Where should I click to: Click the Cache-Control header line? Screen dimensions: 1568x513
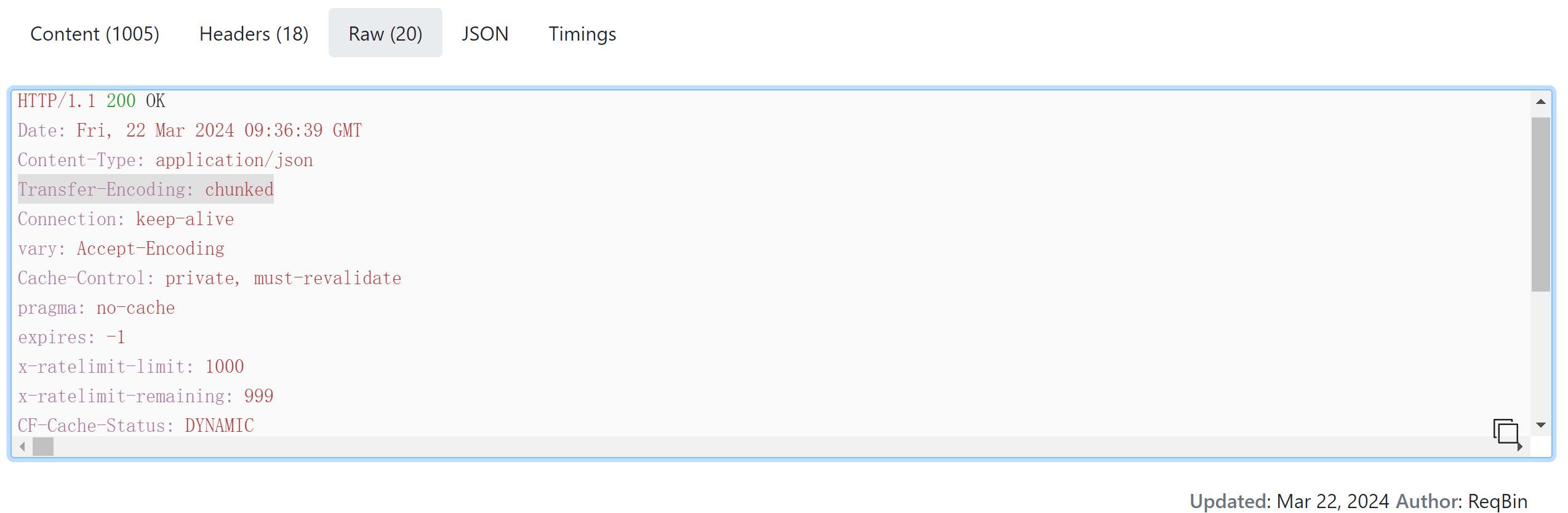209,278
